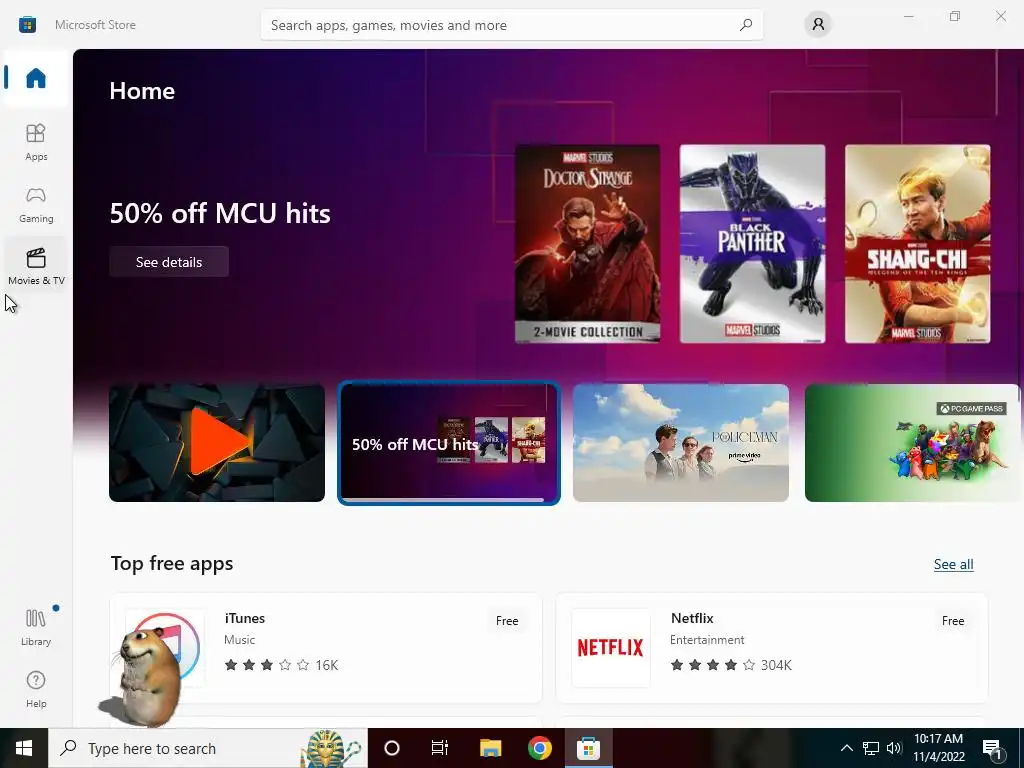Open the Windows Start menu
The image size is (1024, 768).
tap(24, 748)
